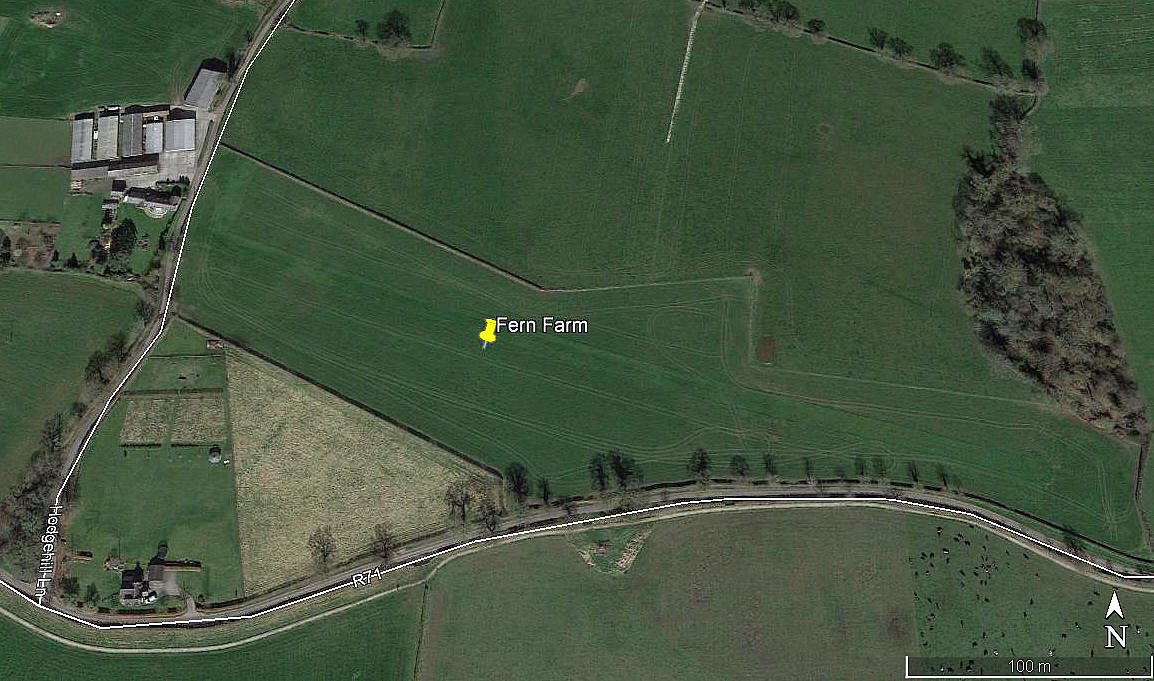Click the small brown pond patch
This screenshot has height=681, width=1154.
tap(765, 349)
